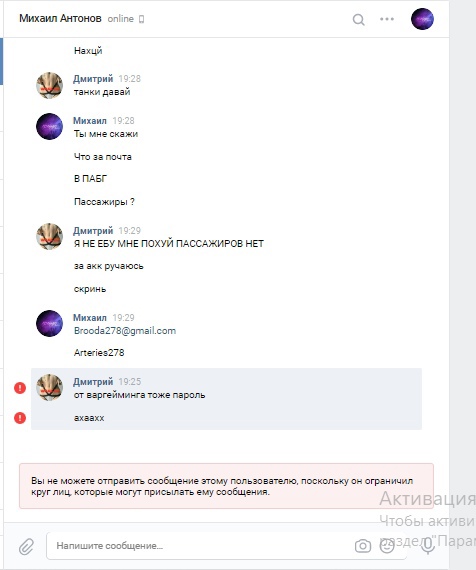Image resolution: width=476 pixels, height=570 pixels.
Task: Click the mobile device icon next to online
Action: click(141, 19)
